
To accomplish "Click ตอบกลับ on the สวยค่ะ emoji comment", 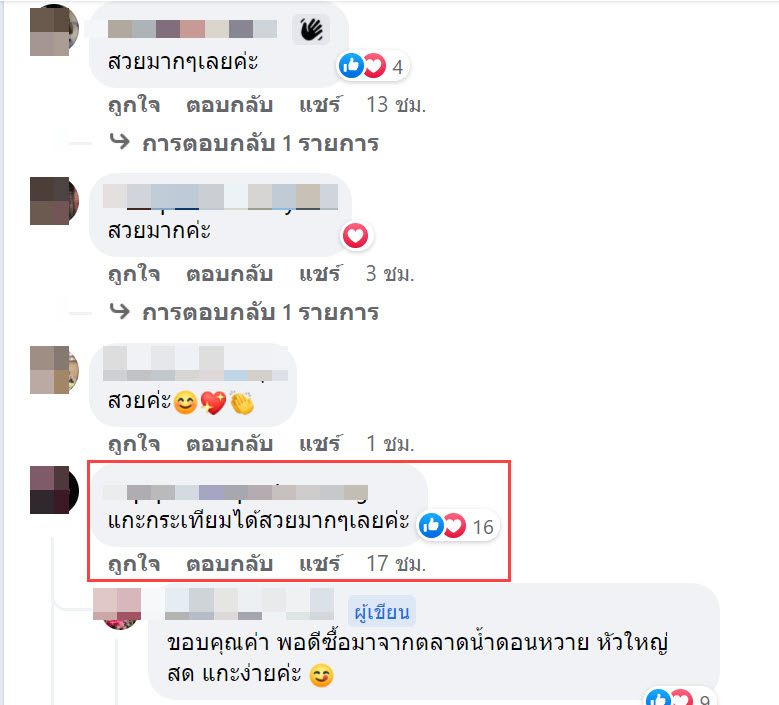I will click(x=230, y=444).
